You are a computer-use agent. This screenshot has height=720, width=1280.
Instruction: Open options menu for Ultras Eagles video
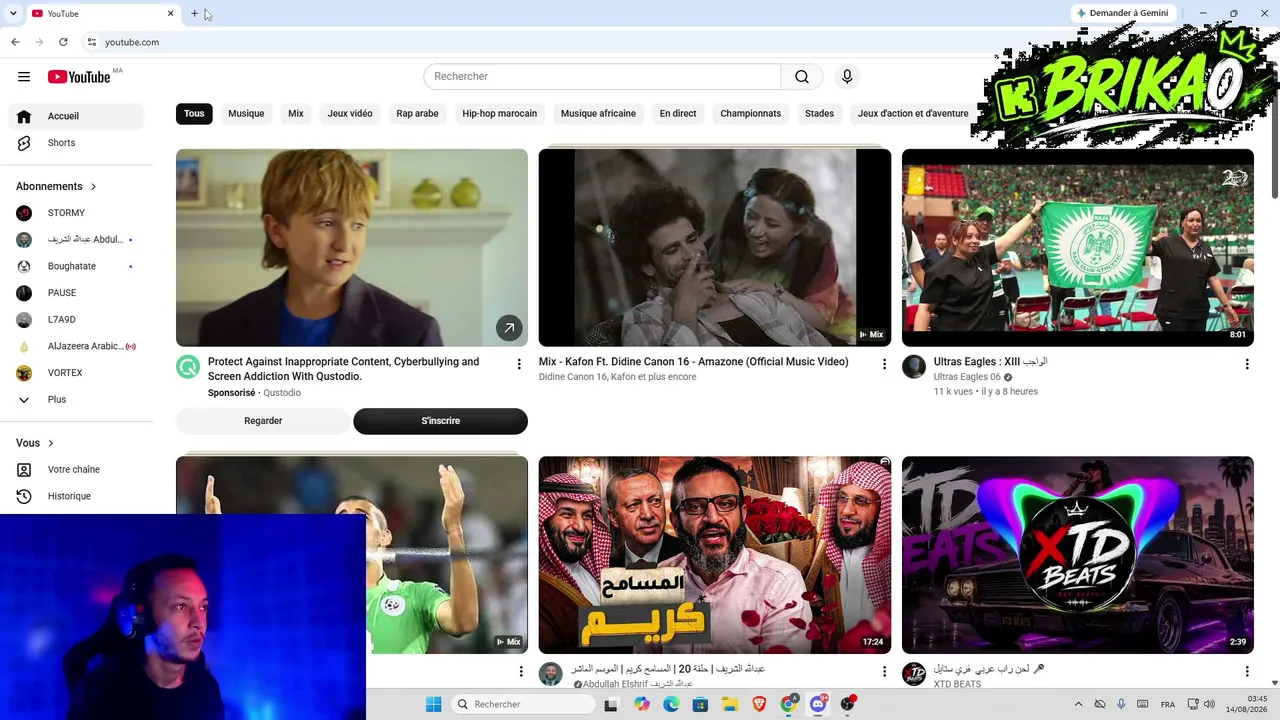pos(1247,364)
